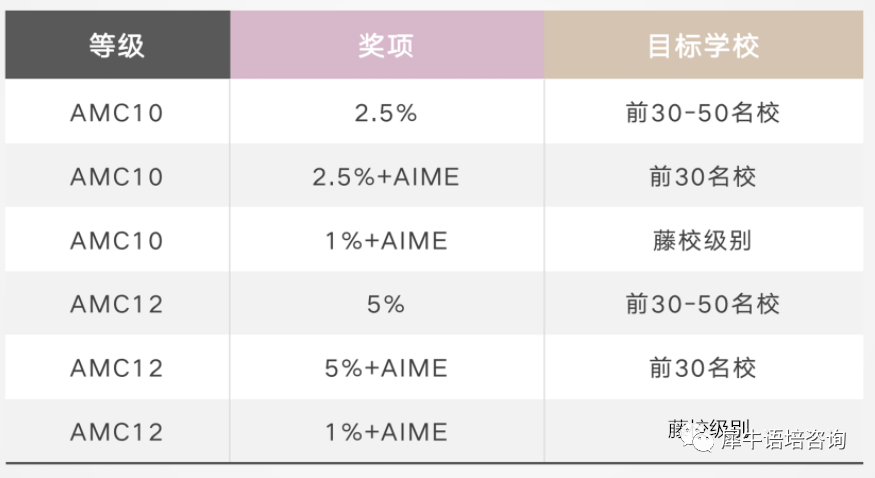Click 藤校级别 in third AMC10 row
Viewport: 875px width, 478px height.
(x=703, y=241)
